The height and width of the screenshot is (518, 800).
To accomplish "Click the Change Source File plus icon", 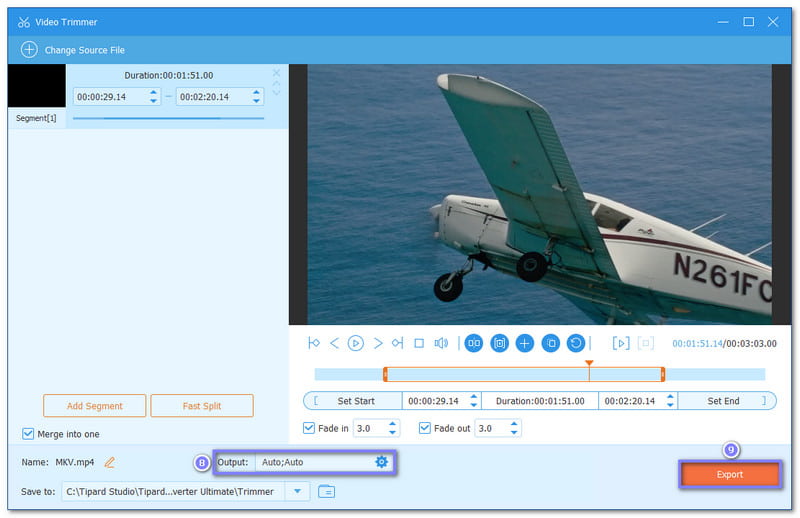I will tap(29, 50).
